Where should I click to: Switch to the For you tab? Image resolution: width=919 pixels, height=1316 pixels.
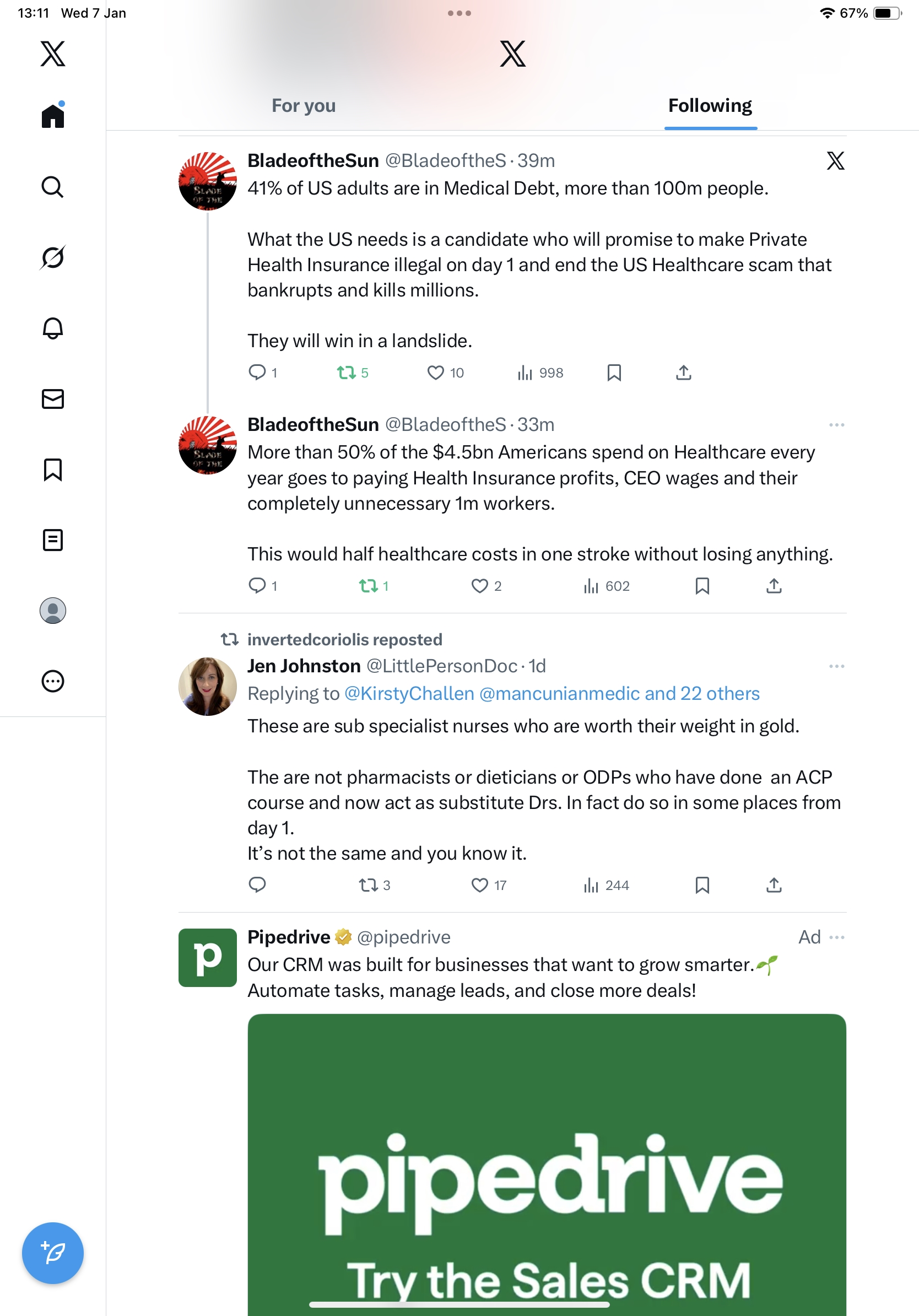pos(304,105)
